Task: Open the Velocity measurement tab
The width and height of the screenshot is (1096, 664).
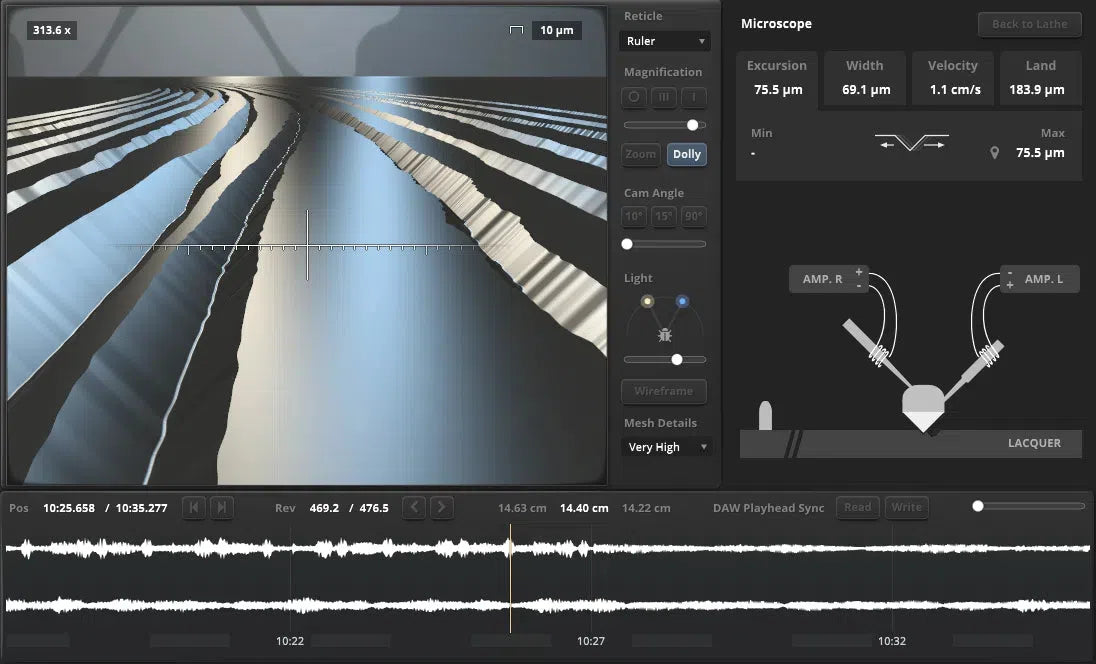Action: (952, 78)
